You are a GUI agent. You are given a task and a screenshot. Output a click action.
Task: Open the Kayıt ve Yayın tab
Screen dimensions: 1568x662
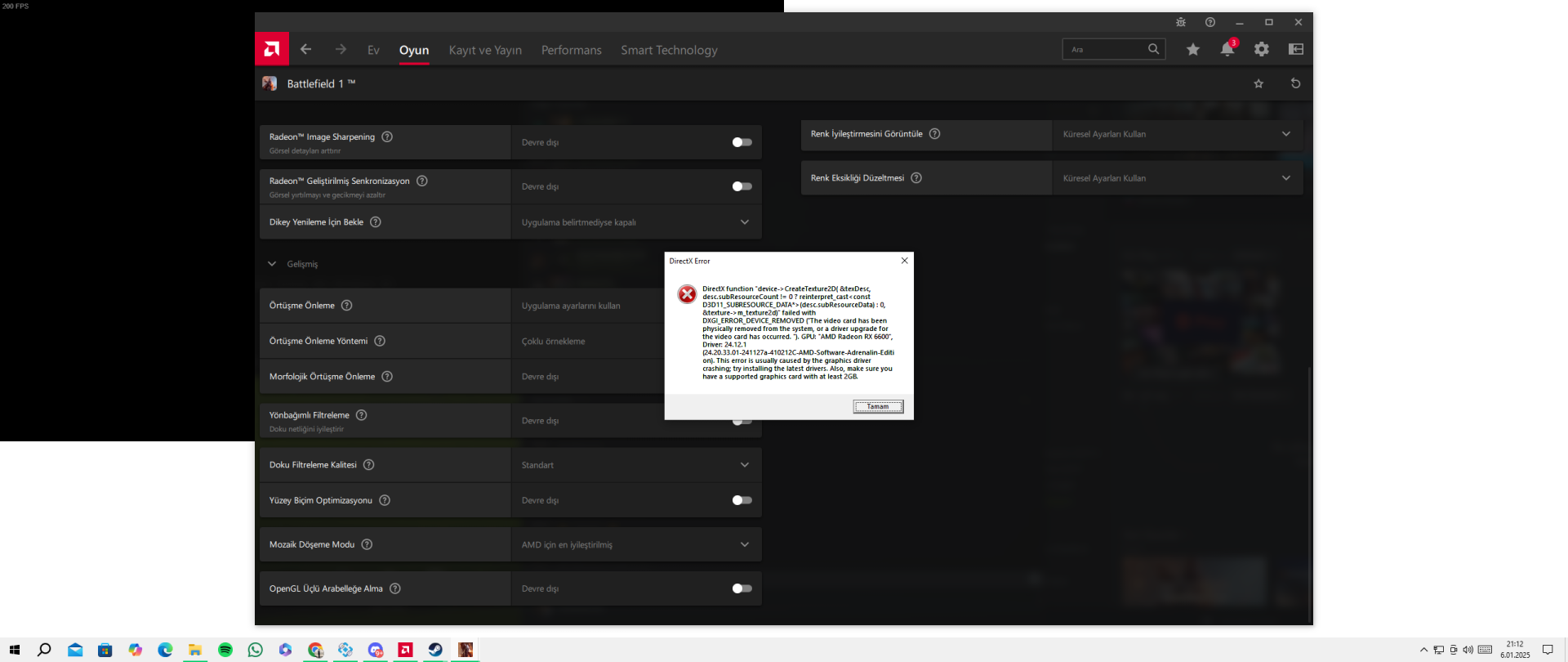(x=485, y=50)
